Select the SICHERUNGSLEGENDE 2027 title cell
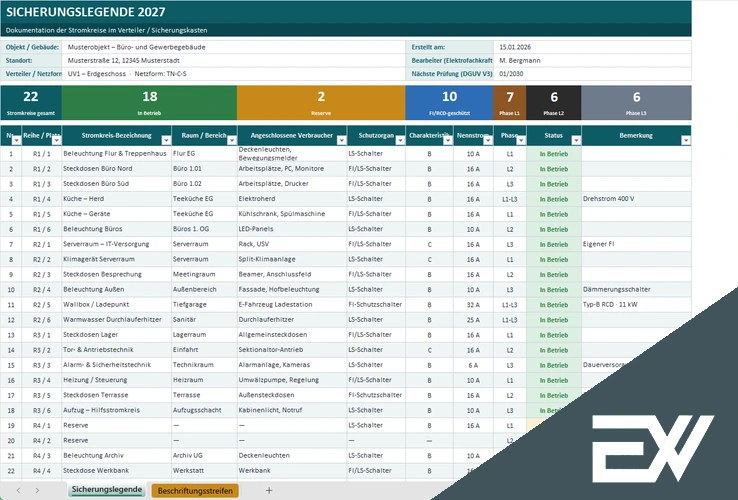738x500 pixels. tap(346, 12)
